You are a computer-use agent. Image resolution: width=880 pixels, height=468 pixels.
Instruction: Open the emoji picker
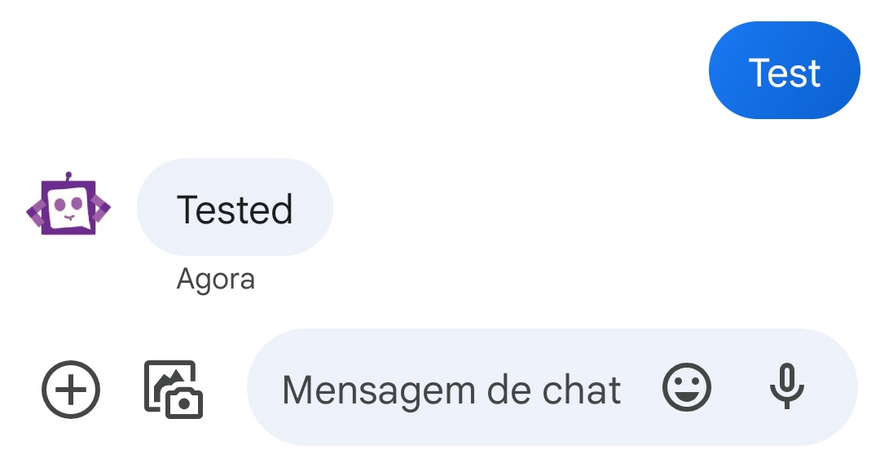pos(687,387)
